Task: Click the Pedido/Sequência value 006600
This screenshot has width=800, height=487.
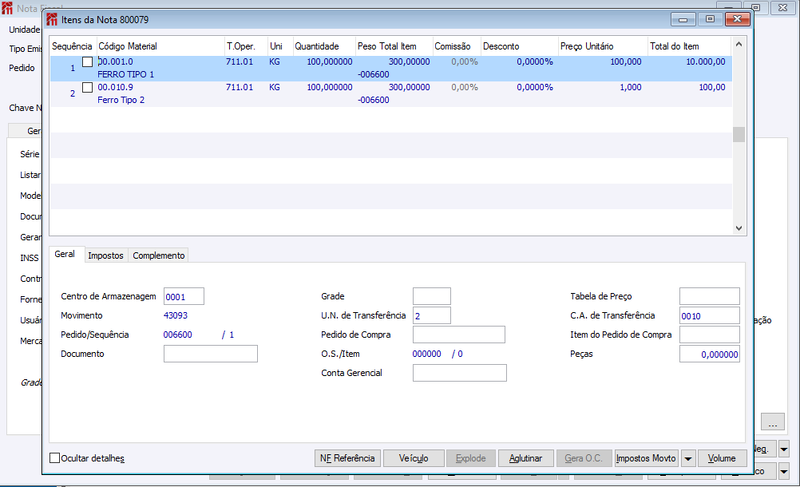Action: pos(178,335)
